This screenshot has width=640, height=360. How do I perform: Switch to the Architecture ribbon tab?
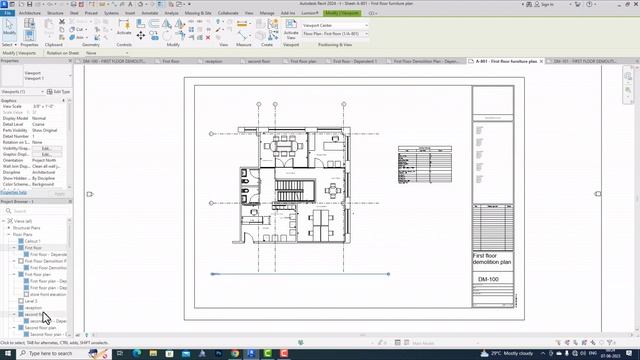click(30, 13)
